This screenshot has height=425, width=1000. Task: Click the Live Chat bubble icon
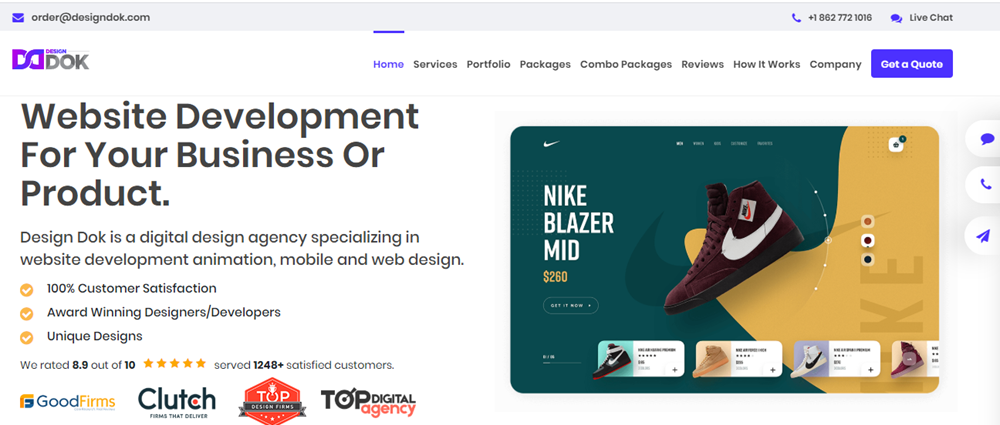tap(896, 18)
